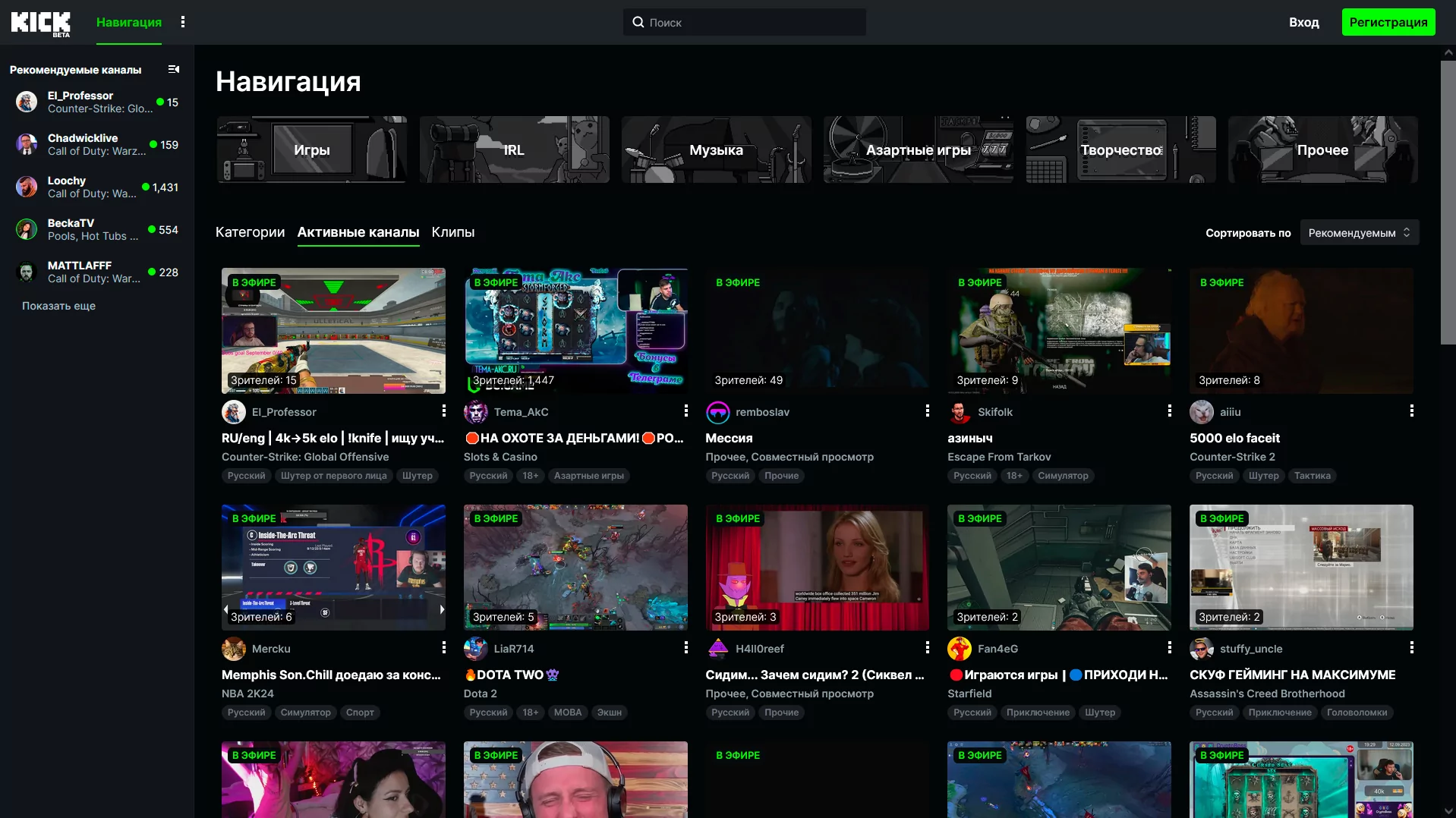The image size is (1456, 818).
Task: Click Fan4eG channel avatar under the stream
Action: [x=960, y=649]
